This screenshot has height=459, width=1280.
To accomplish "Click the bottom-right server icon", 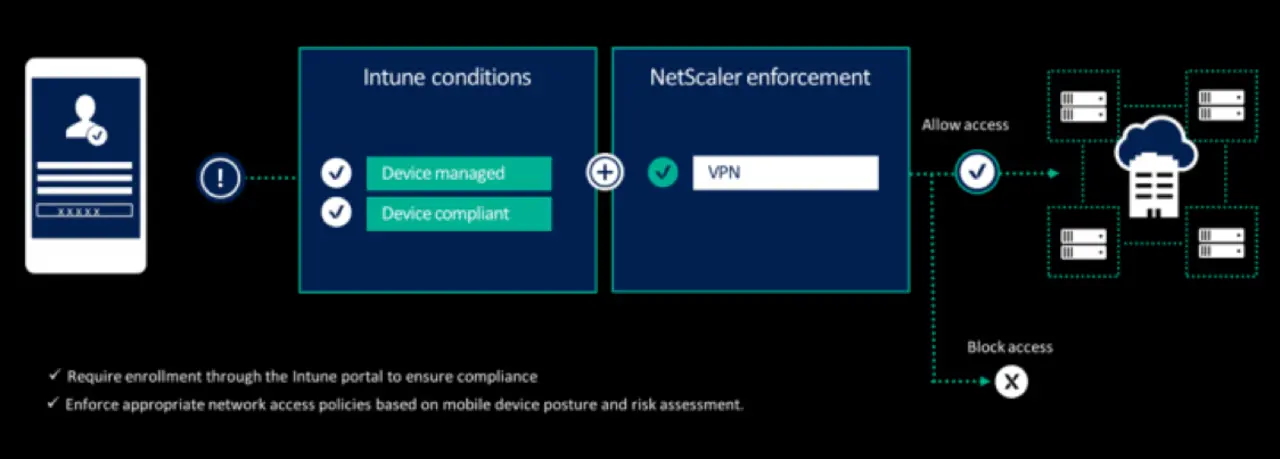I will (1222, 241).
